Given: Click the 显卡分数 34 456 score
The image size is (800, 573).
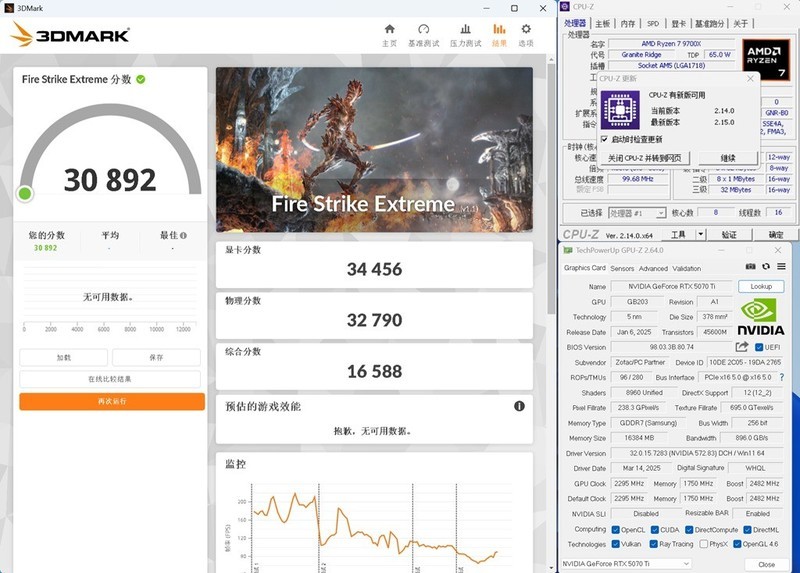Looking at the screenshot, I should 374,269.
